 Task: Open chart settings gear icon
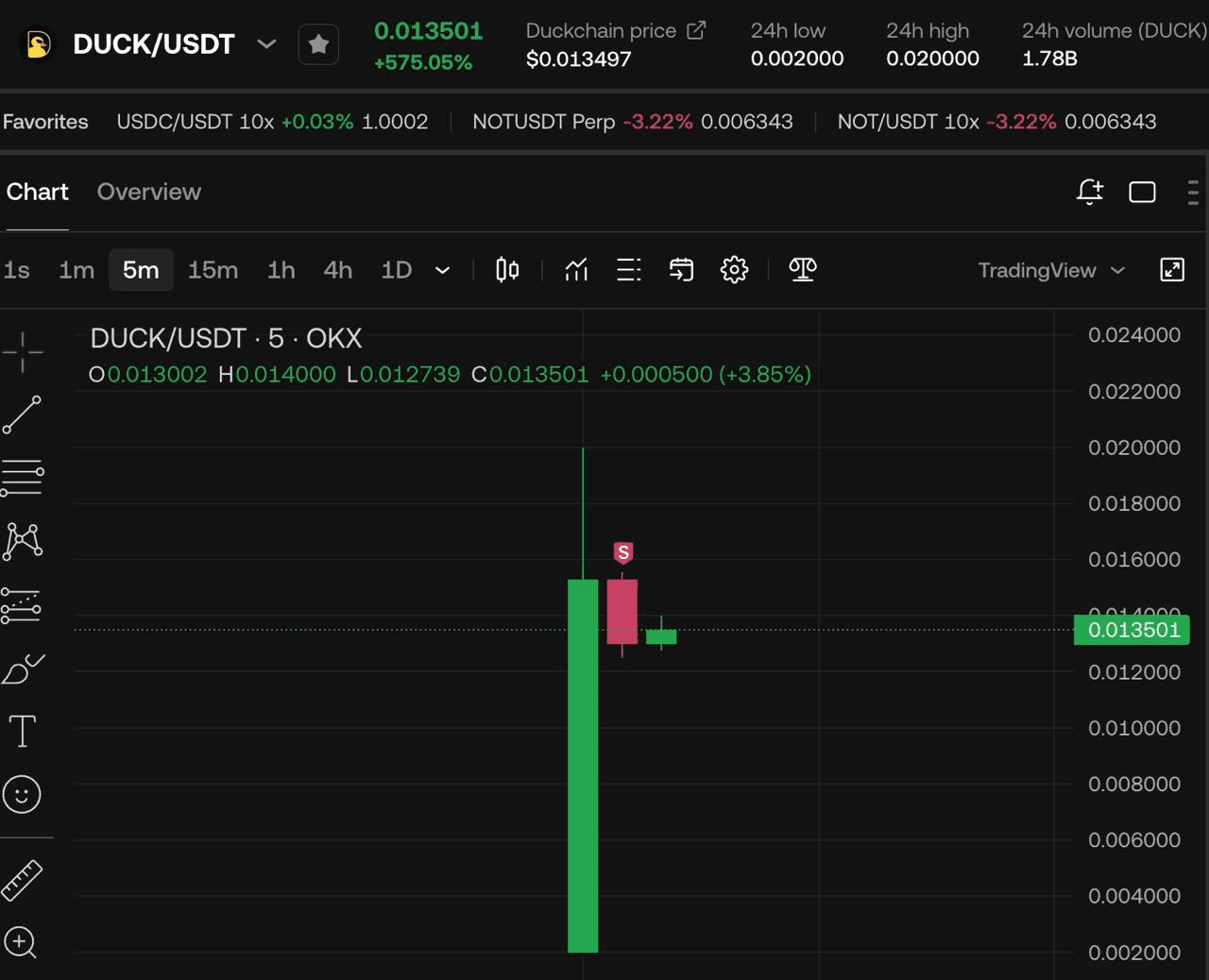(x=734, y=270)
